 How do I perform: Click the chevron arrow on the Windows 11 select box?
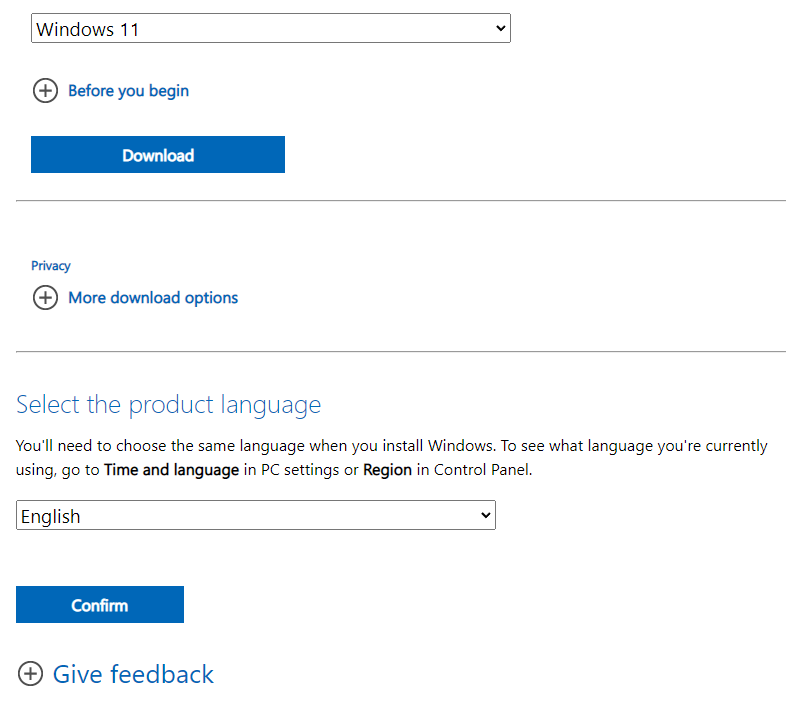tap(501, 29)
